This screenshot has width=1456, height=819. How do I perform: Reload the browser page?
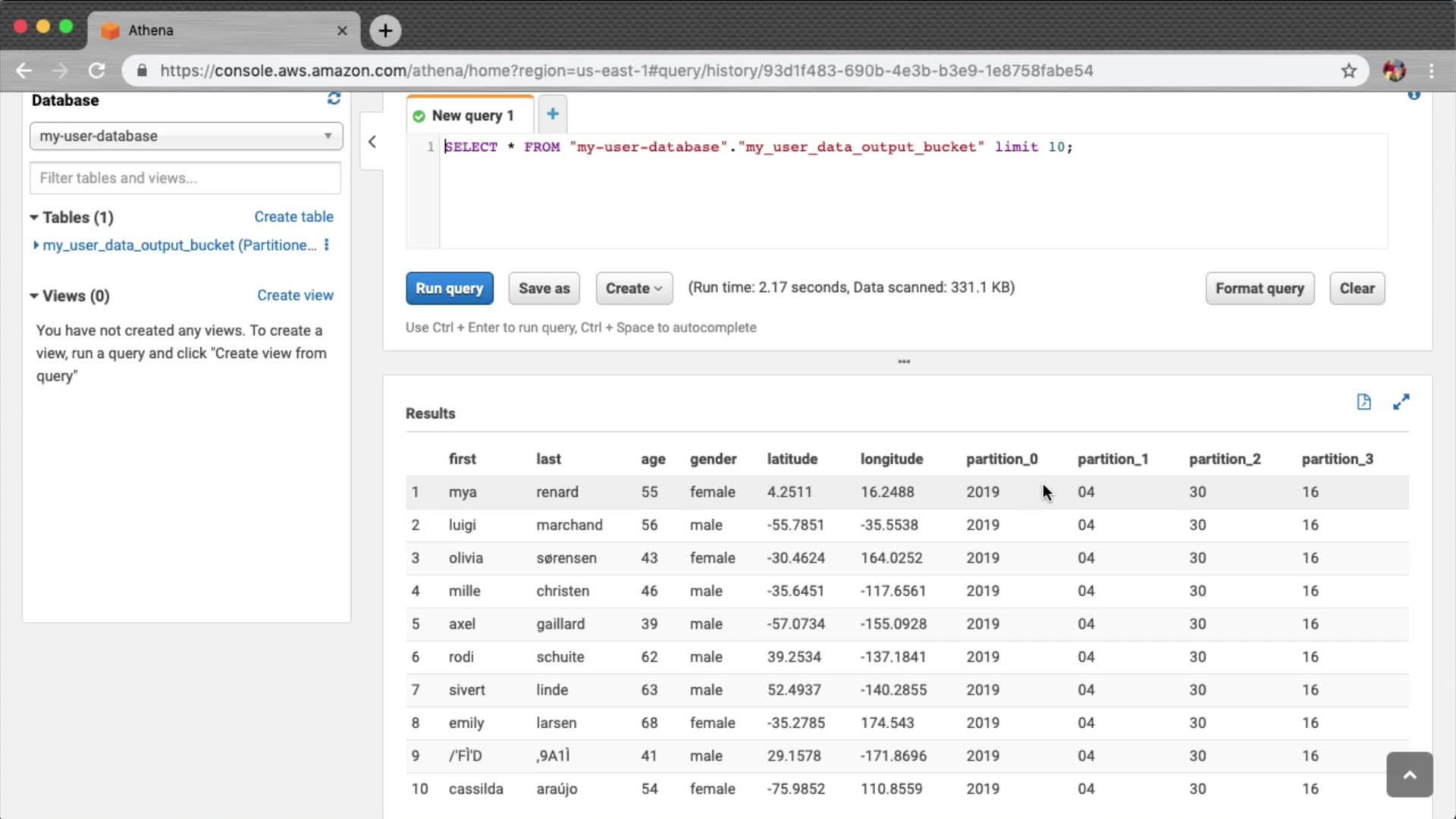pos(97,71)
